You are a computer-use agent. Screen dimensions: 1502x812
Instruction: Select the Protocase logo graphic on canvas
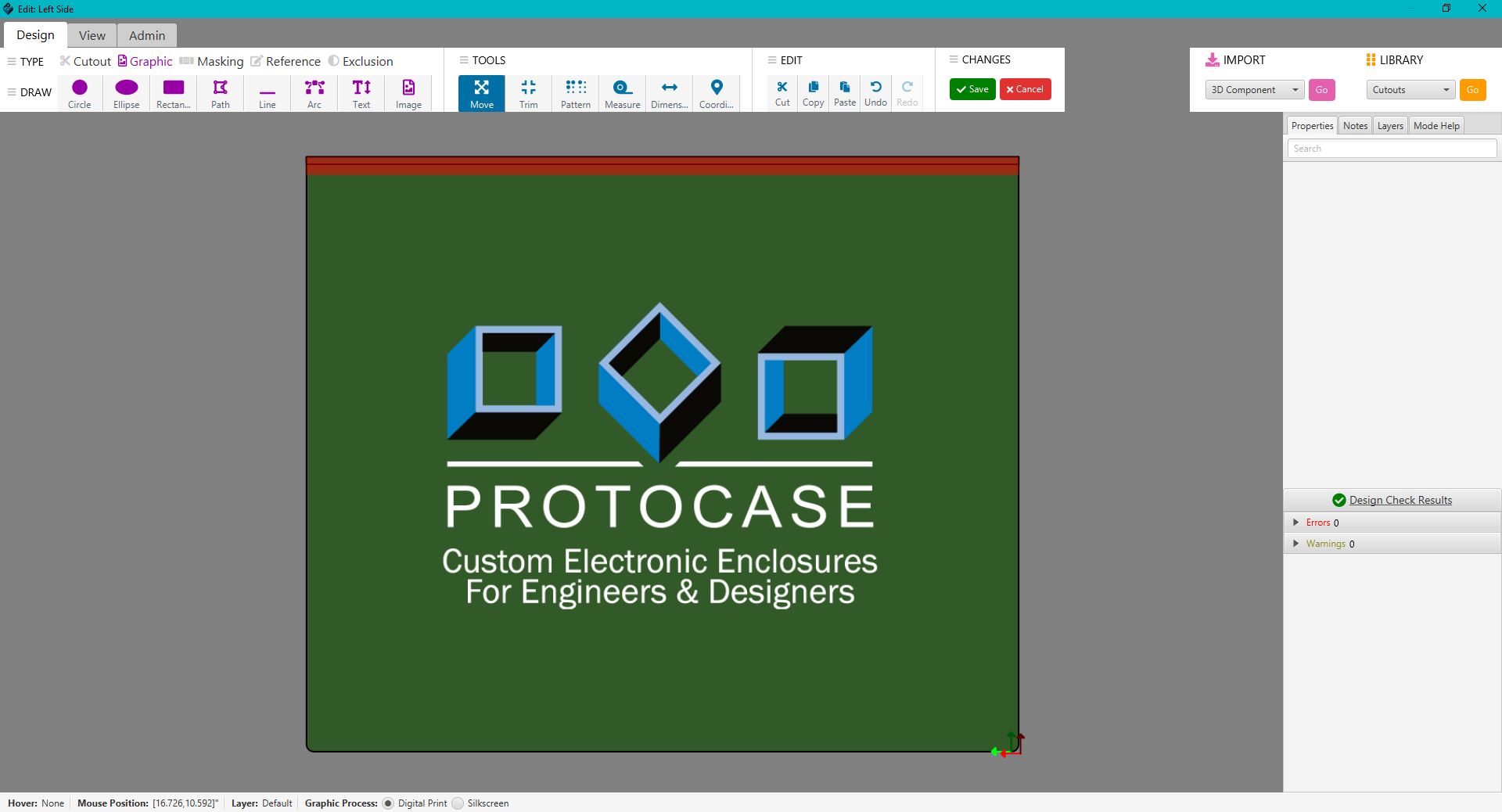pos(659,455)
